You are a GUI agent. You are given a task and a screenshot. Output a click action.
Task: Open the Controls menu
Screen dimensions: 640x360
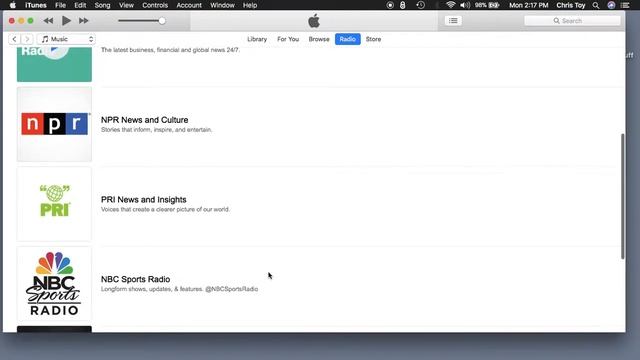155,5
